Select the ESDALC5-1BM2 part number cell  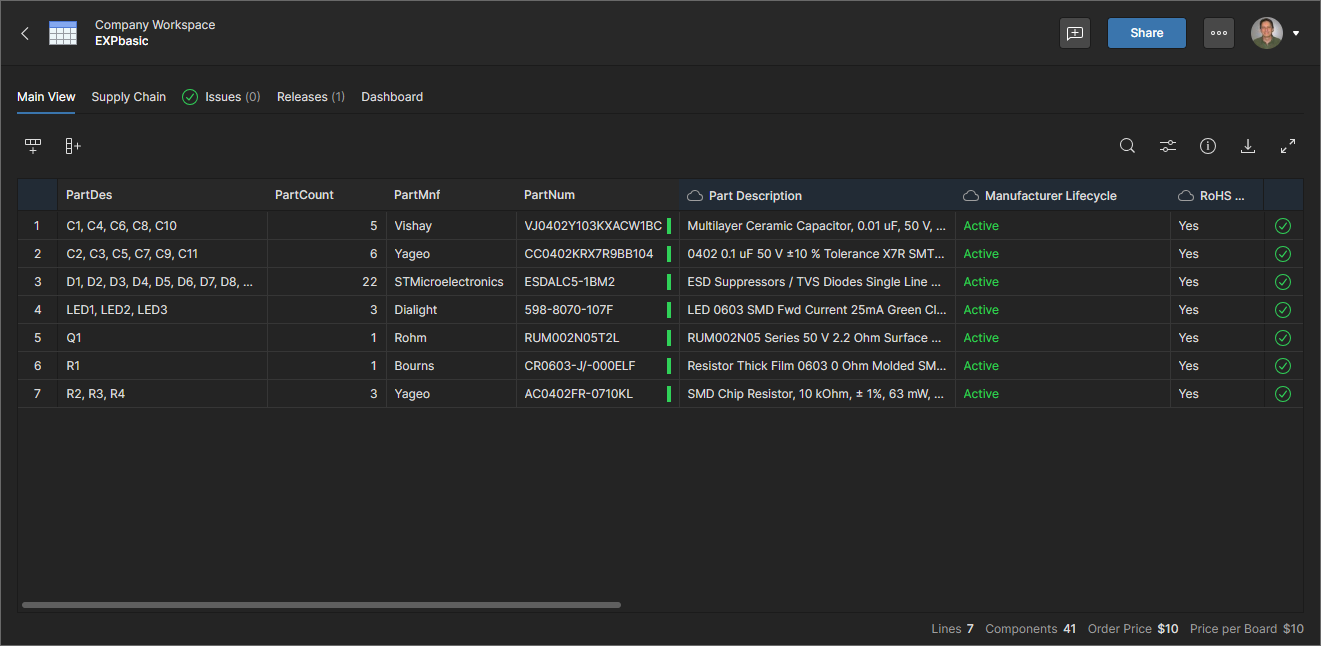coord(570,282)
